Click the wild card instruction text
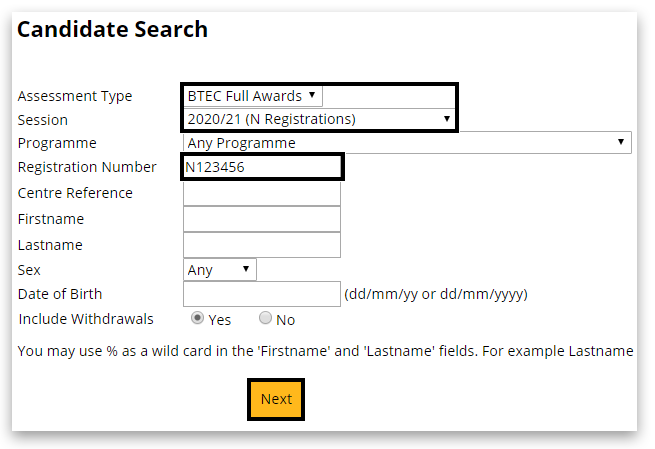 [326, 351]
